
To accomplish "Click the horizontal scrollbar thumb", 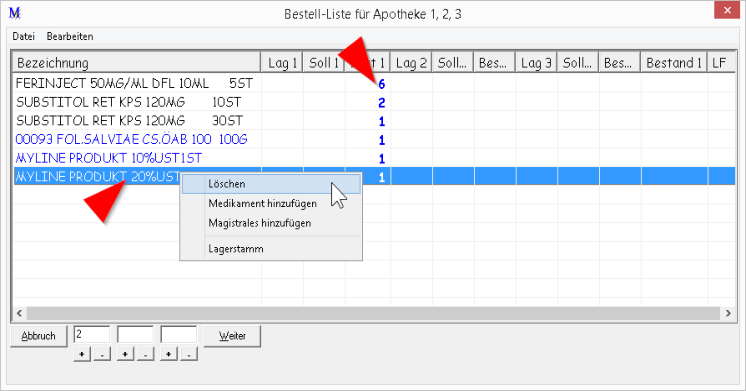I will tap(373, 313).
